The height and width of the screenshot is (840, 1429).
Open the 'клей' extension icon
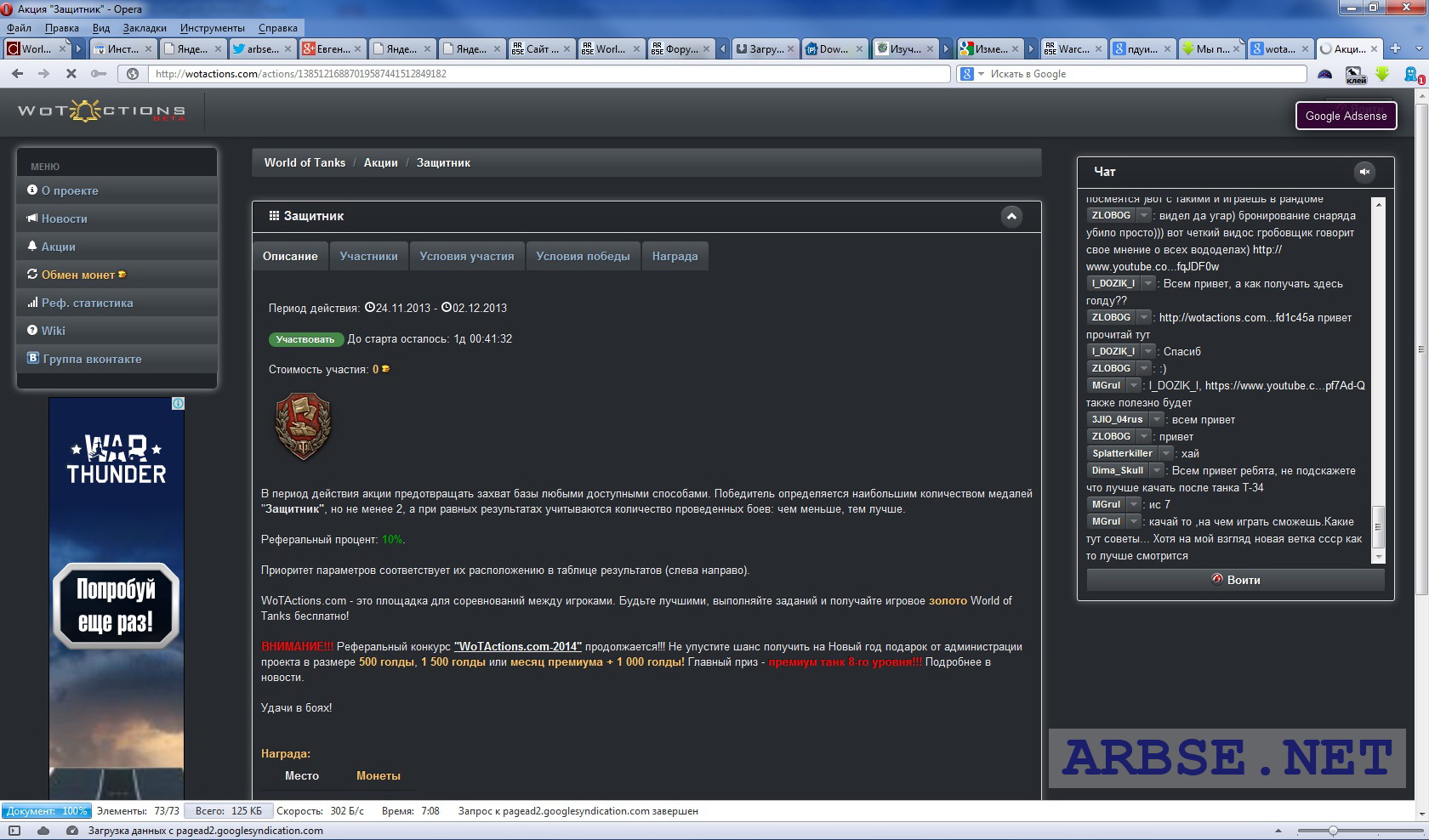[x=1356, y=75]
